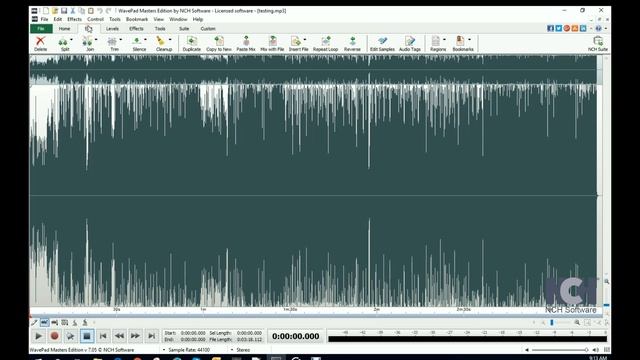Click the LinkedIn share icon

[x=583, y=28]
